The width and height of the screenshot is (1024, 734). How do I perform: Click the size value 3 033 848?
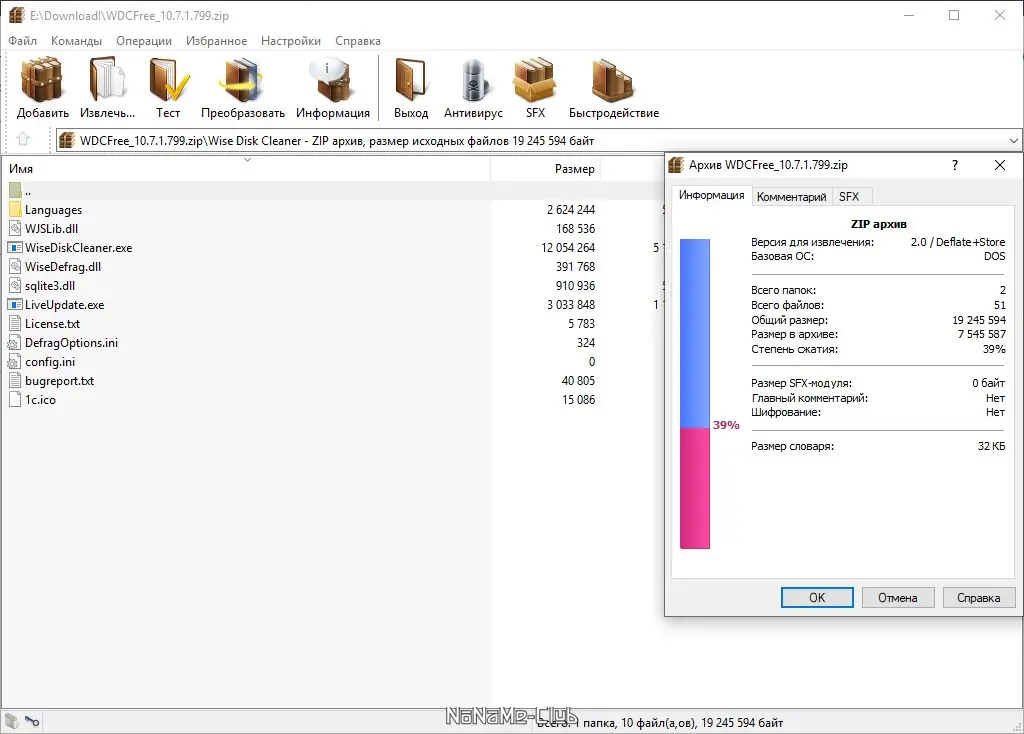point(571,304)
